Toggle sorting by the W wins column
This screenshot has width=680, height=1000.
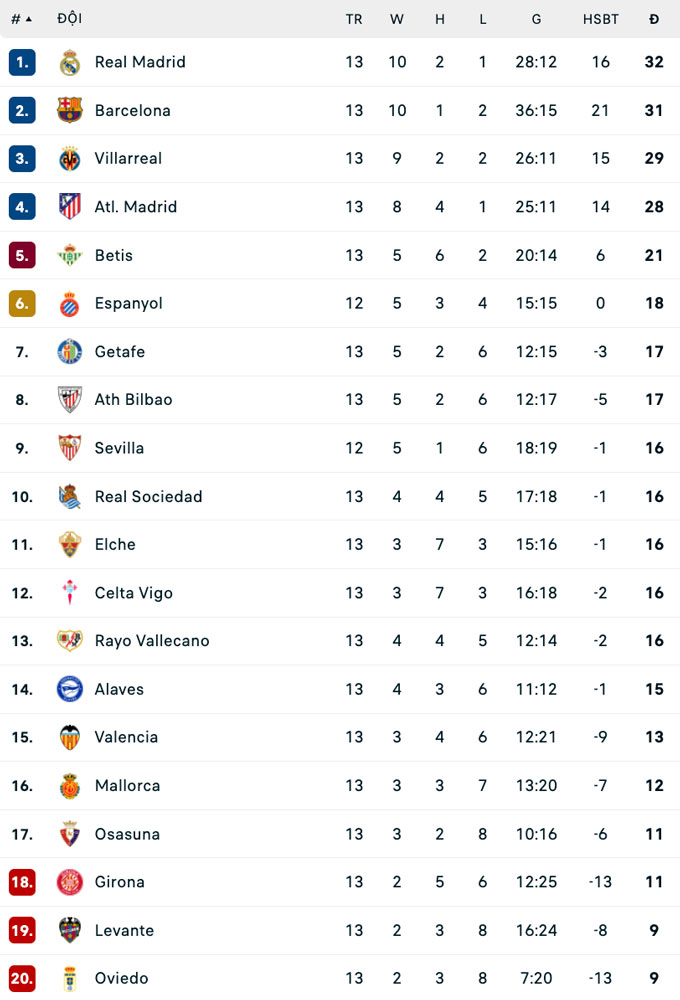click(x=397, y=18)
